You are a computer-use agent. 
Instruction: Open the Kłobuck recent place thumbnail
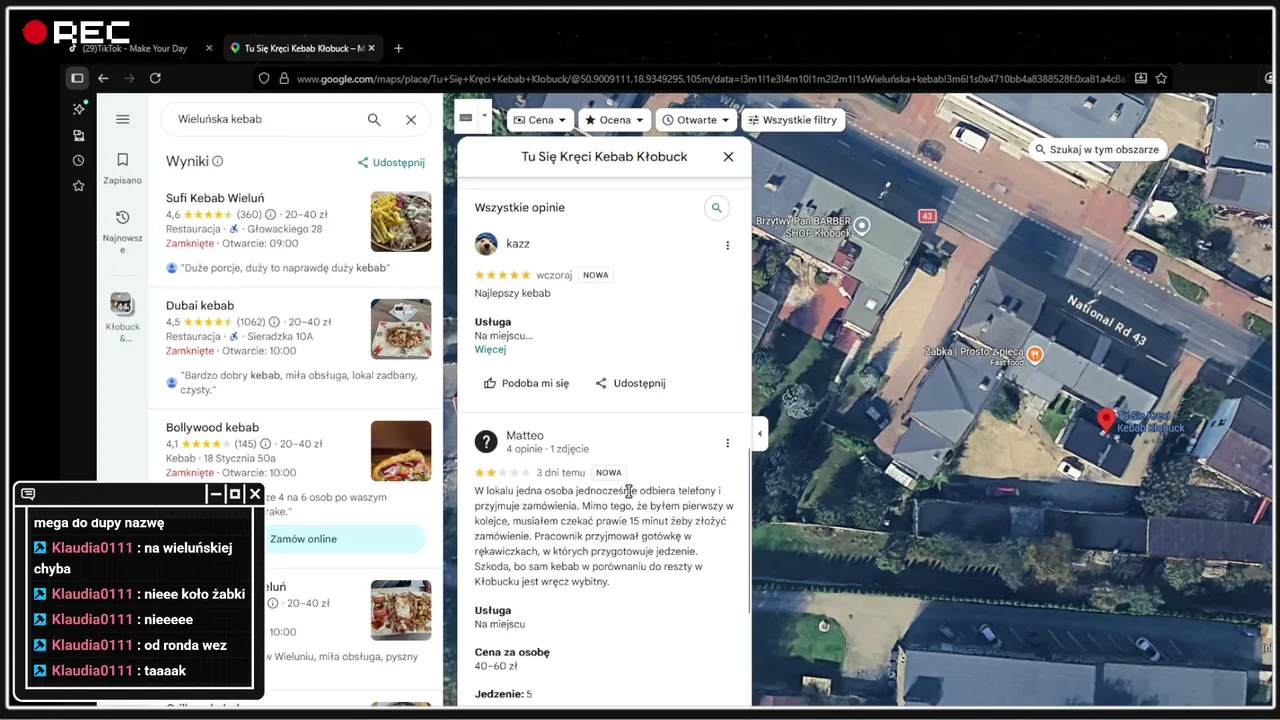click(122, 304)
